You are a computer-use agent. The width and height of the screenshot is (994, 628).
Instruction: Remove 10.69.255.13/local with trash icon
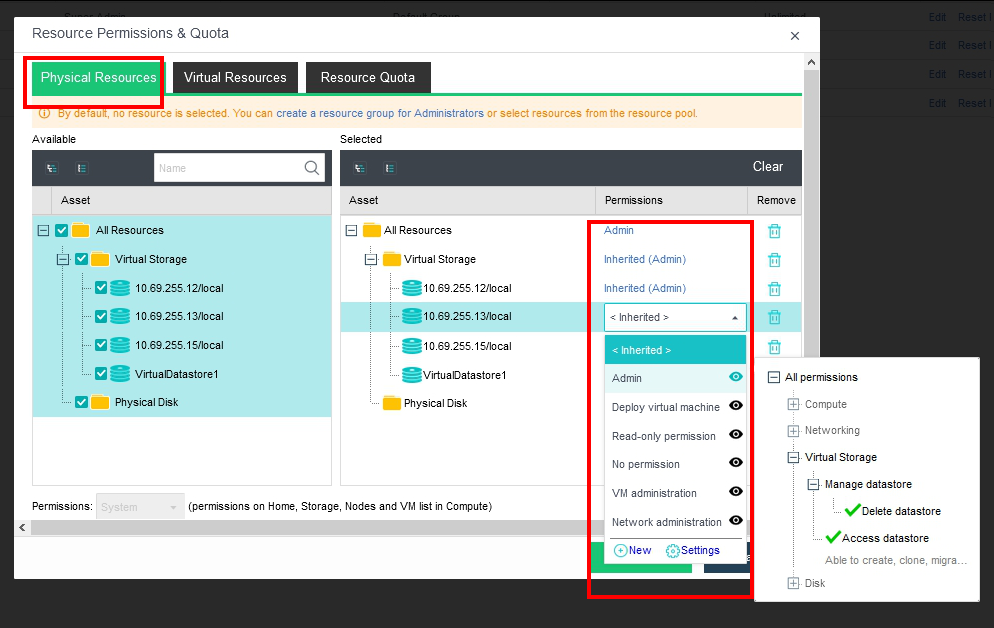pyautogui.click(x=774, y=317)
